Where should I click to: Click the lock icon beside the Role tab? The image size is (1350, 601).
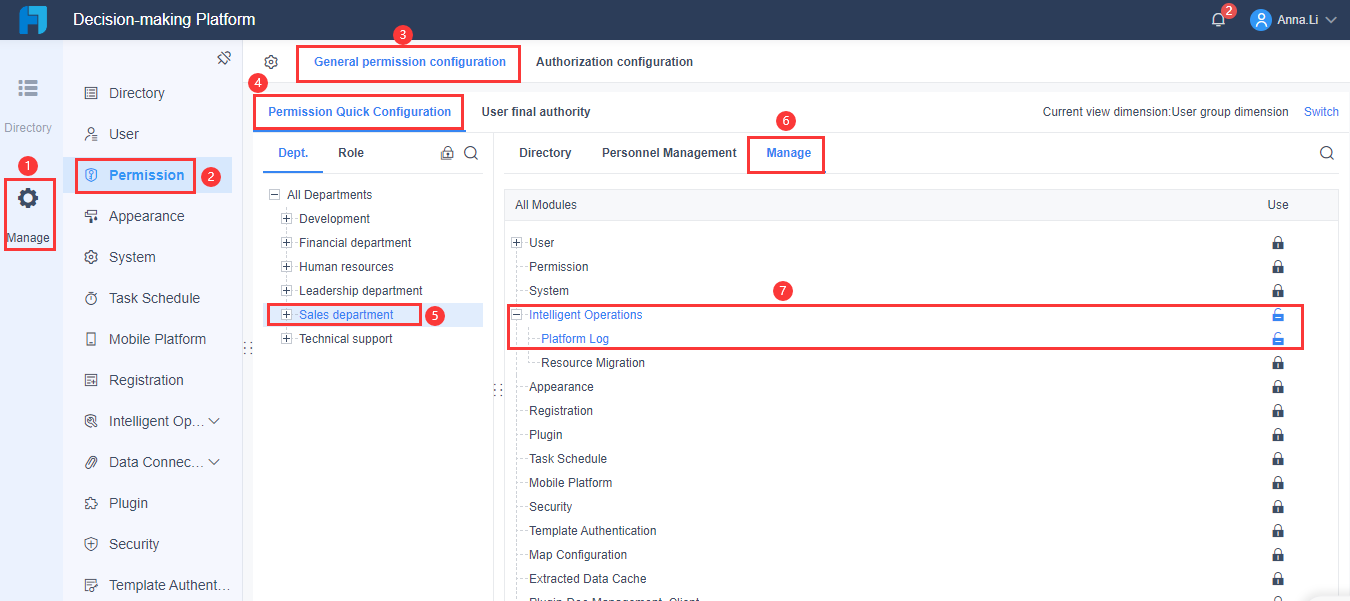pyautogui.click(x=447, y=153)
